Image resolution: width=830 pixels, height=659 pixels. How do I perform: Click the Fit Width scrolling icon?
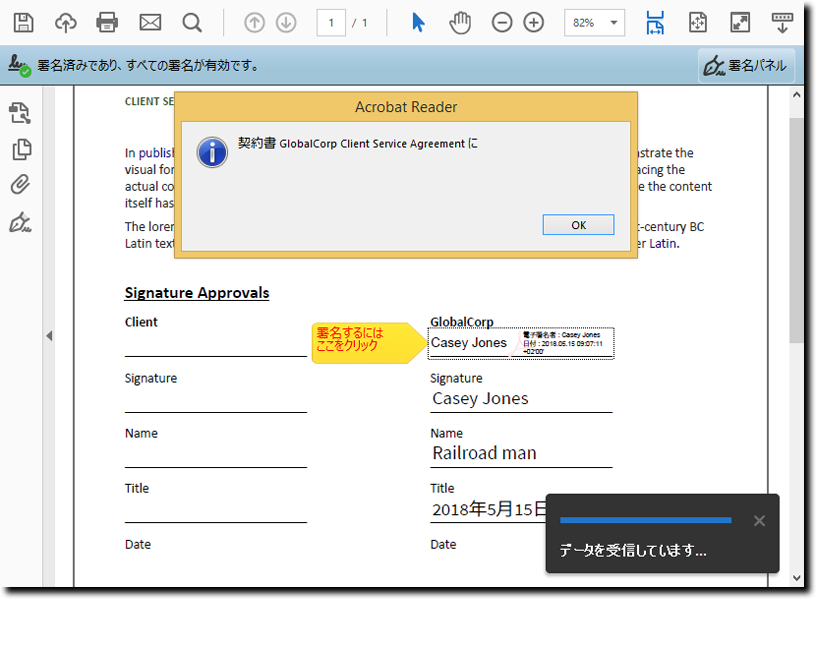tap(655, 23)
